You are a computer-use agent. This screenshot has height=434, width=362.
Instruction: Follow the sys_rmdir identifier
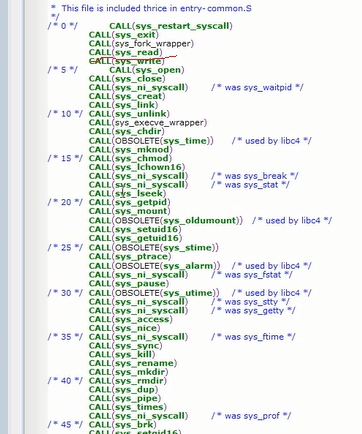140,381
